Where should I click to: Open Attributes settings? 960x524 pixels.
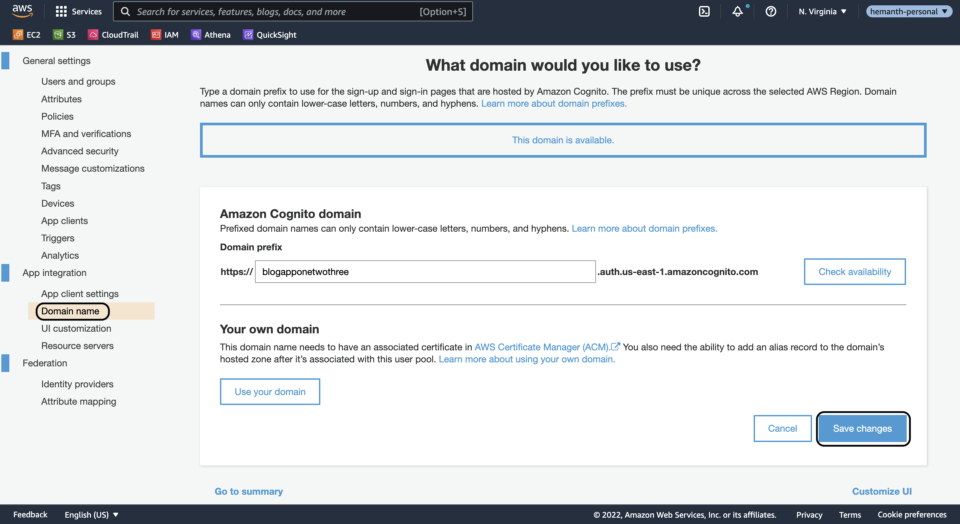61,99
